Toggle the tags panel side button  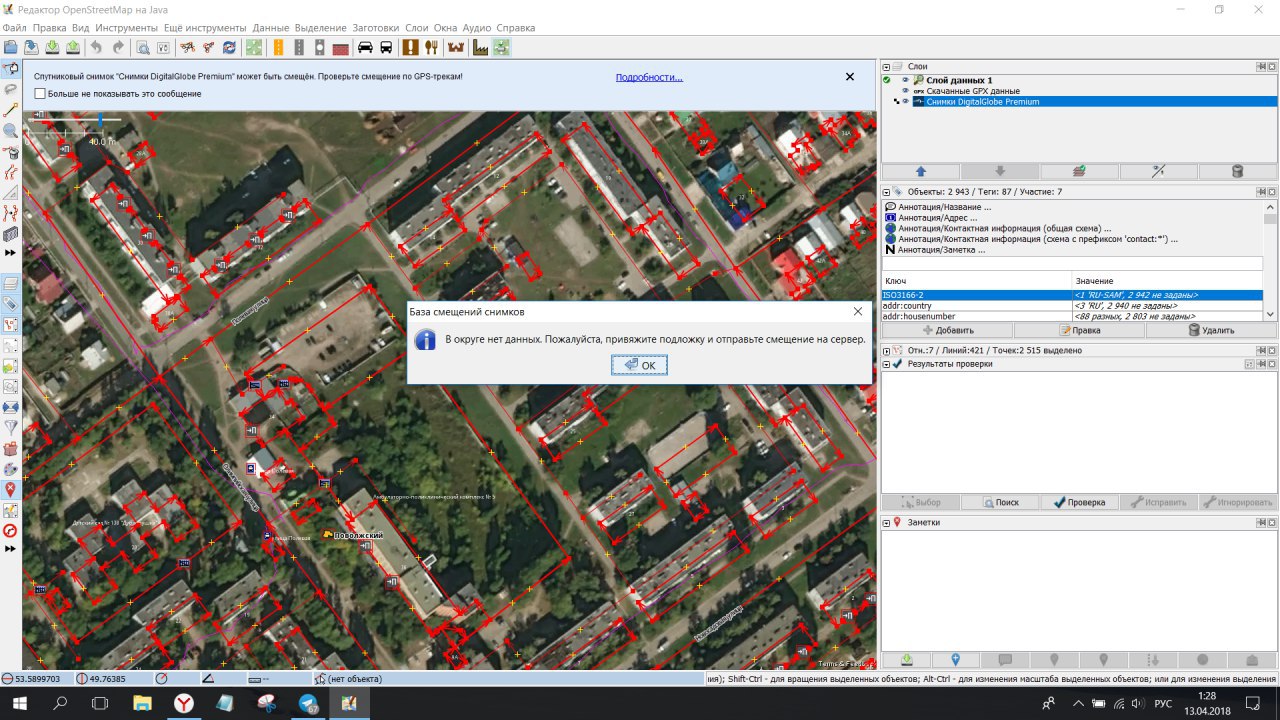tap(11, 303)
